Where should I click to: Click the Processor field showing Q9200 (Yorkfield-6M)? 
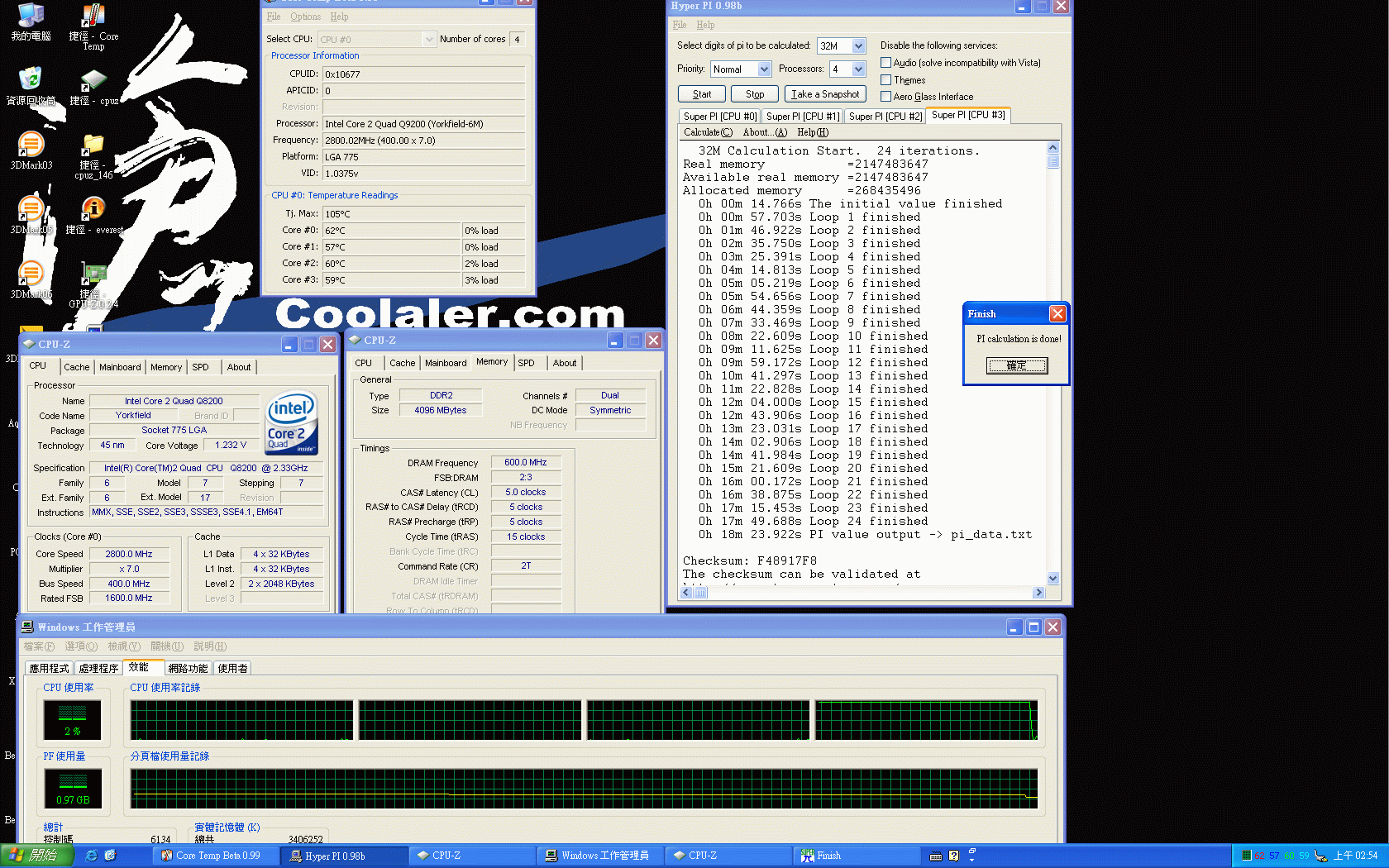coord(423,124)
